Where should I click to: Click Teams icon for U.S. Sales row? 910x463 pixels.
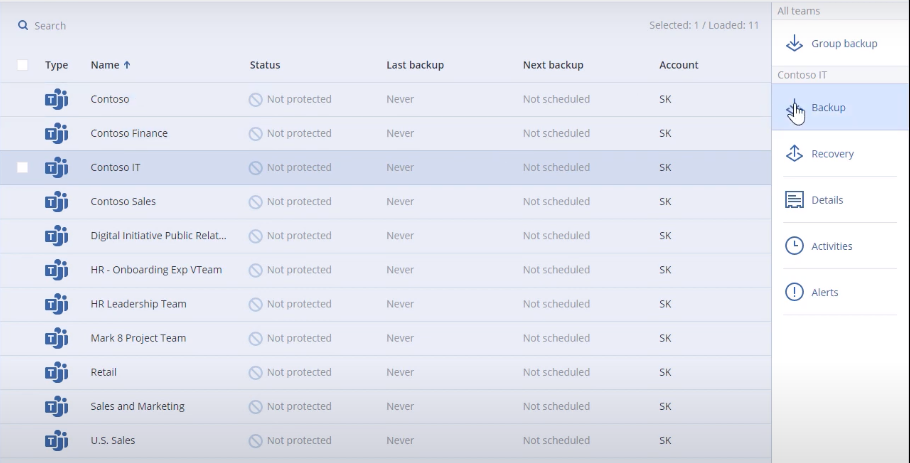[x=56, y=440]
